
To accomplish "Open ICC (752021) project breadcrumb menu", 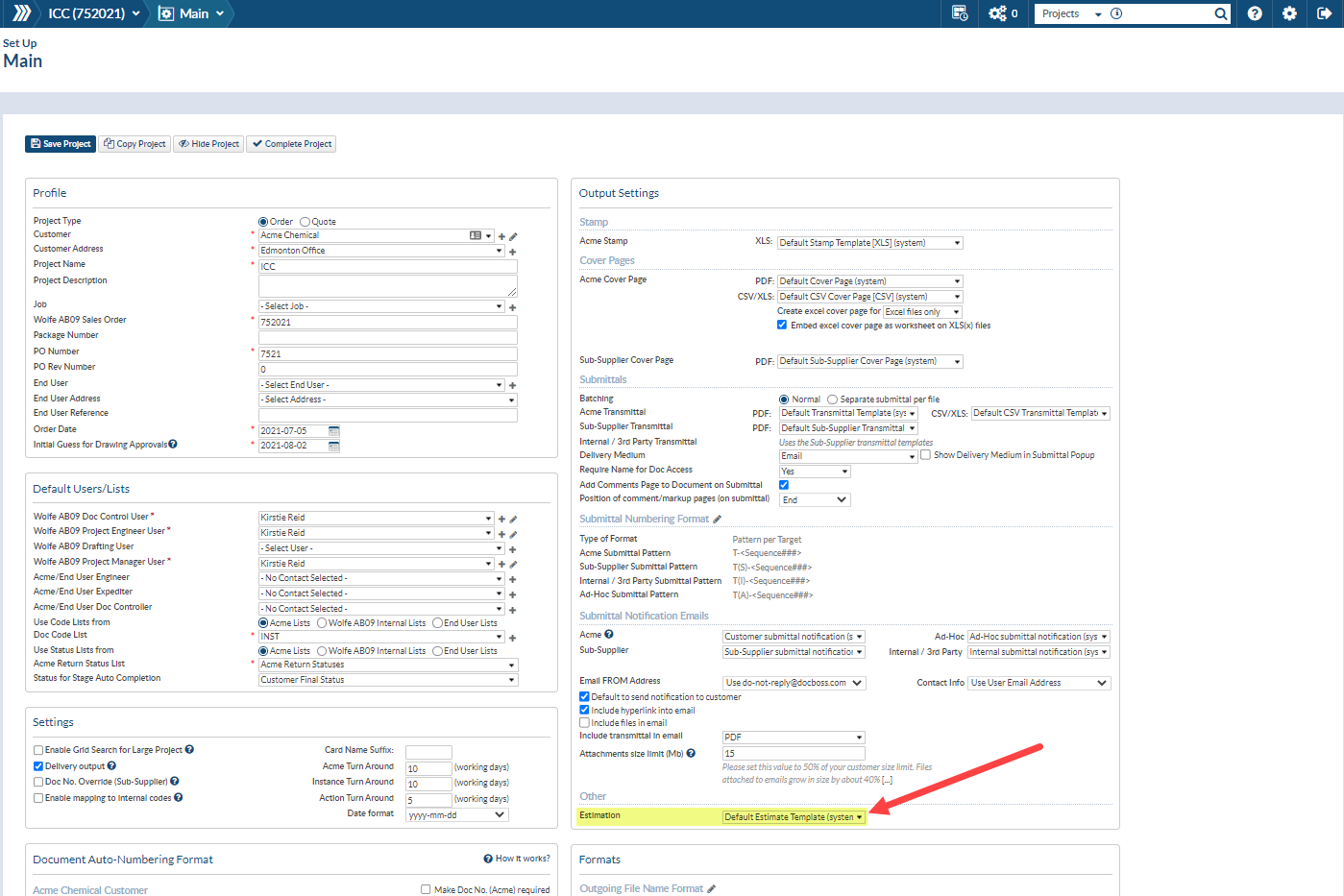I will [93, 13].
